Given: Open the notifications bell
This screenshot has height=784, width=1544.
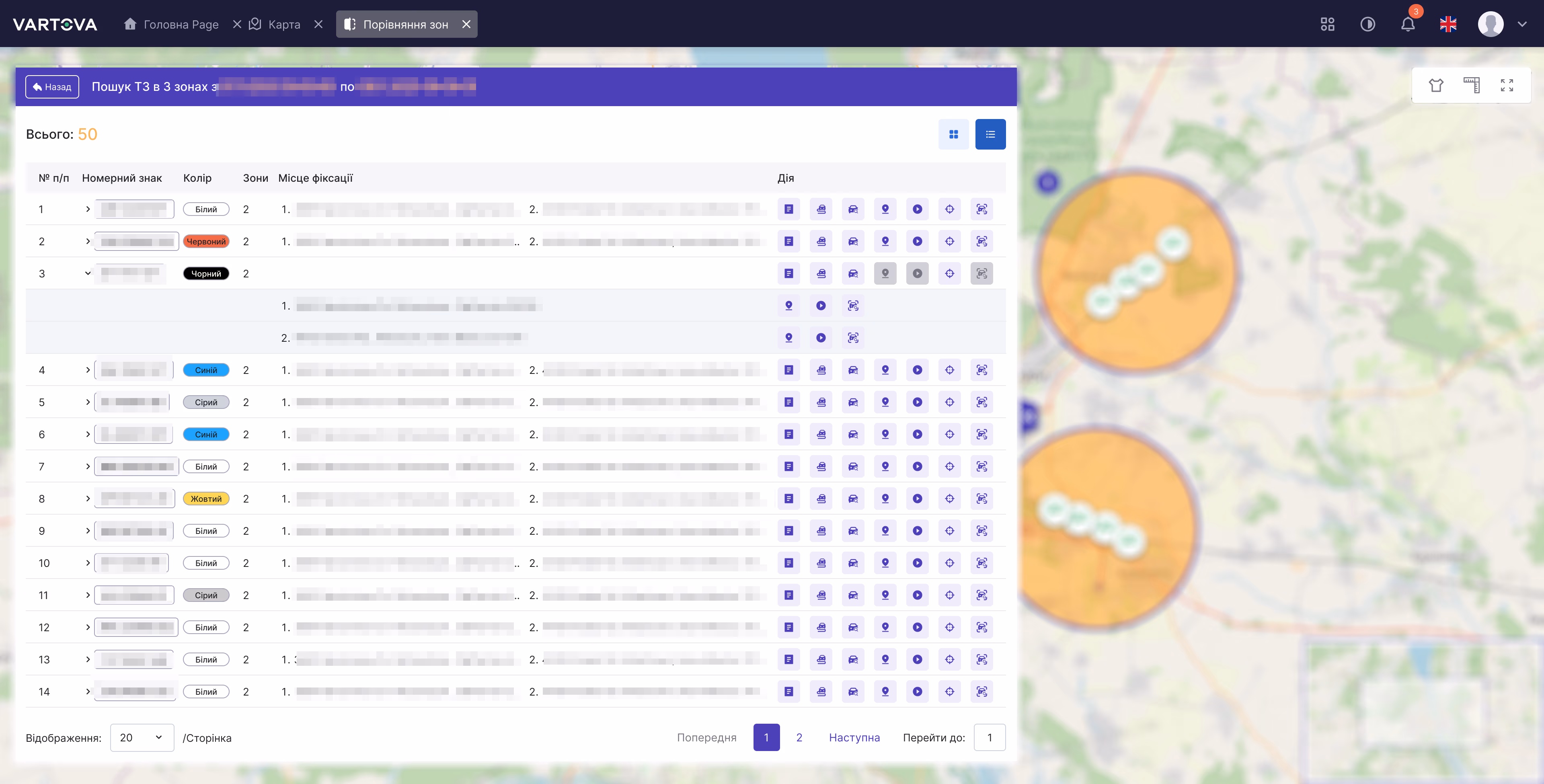Looking at the screenshot, I should tap(1408, 24).
